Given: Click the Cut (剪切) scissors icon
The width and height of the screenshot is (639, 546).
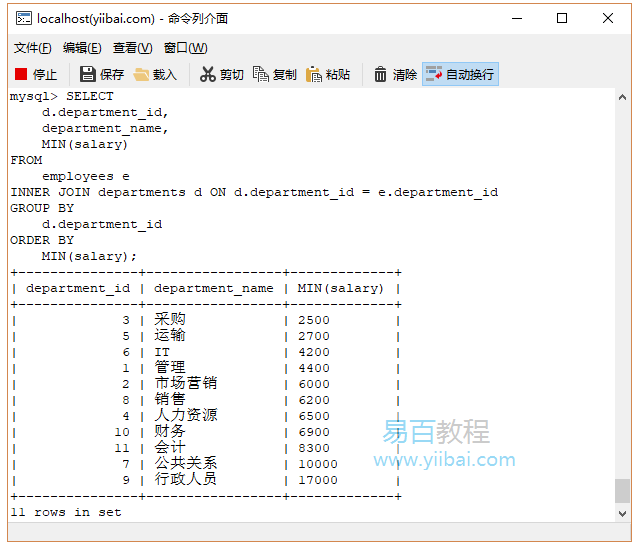Looking at the screenshot, I should pyautogui.click(x=208, y=74).
